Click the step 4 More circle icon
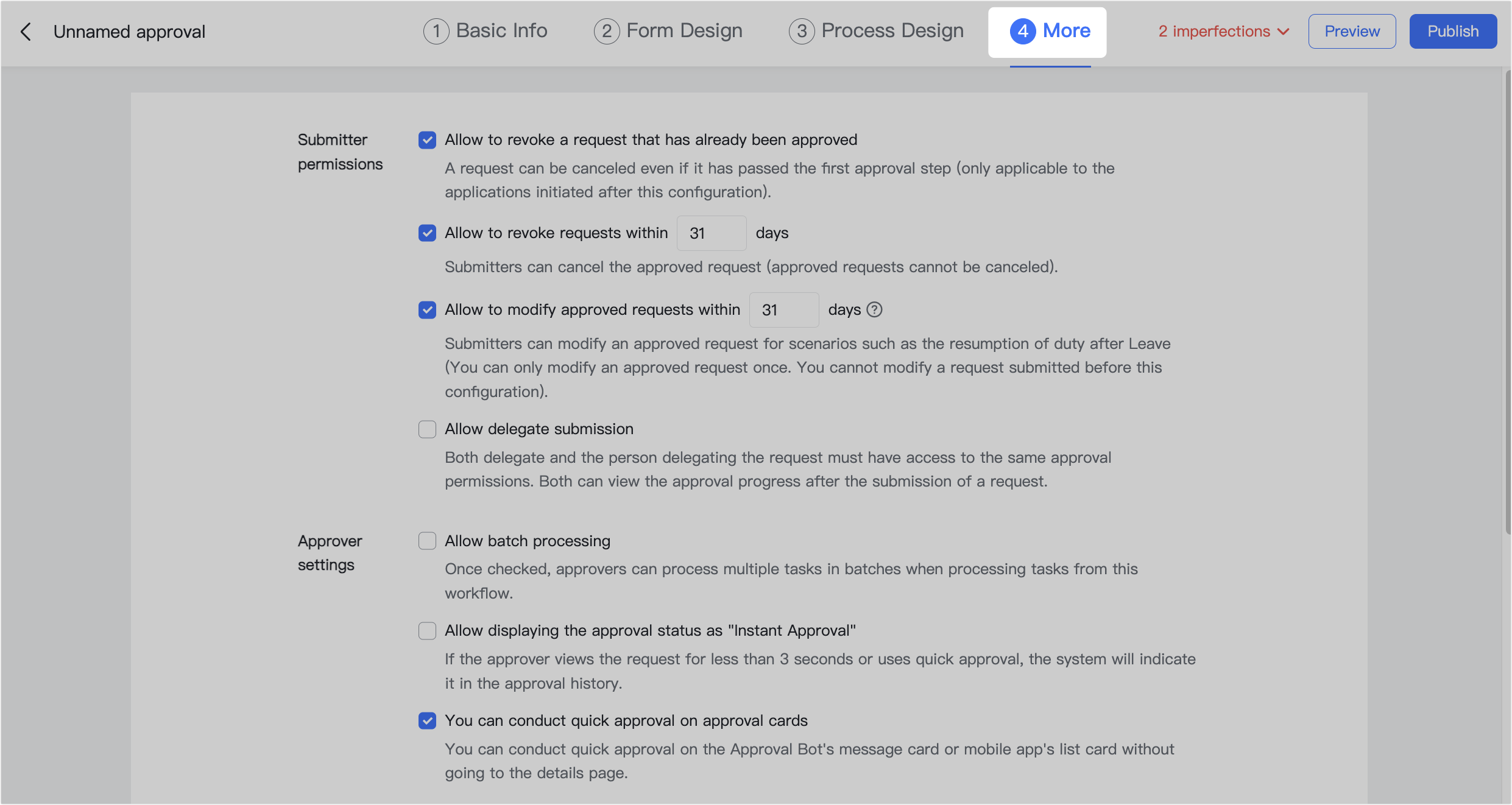The image size is (1512, 805). point(1023,31)
